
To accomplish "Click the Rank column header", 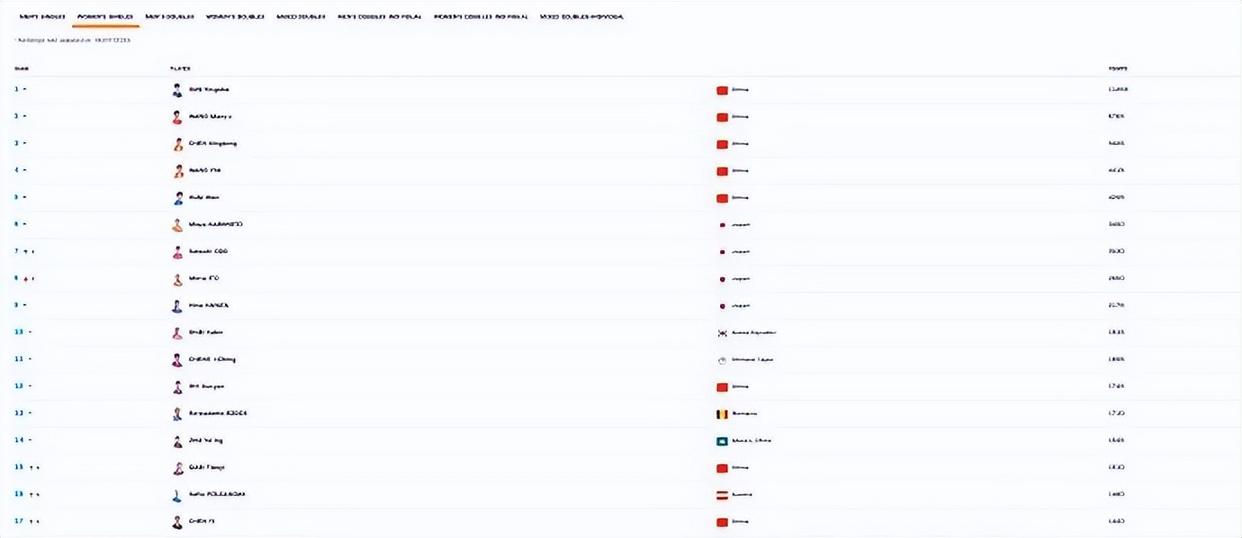I will (x=21, y=69).
